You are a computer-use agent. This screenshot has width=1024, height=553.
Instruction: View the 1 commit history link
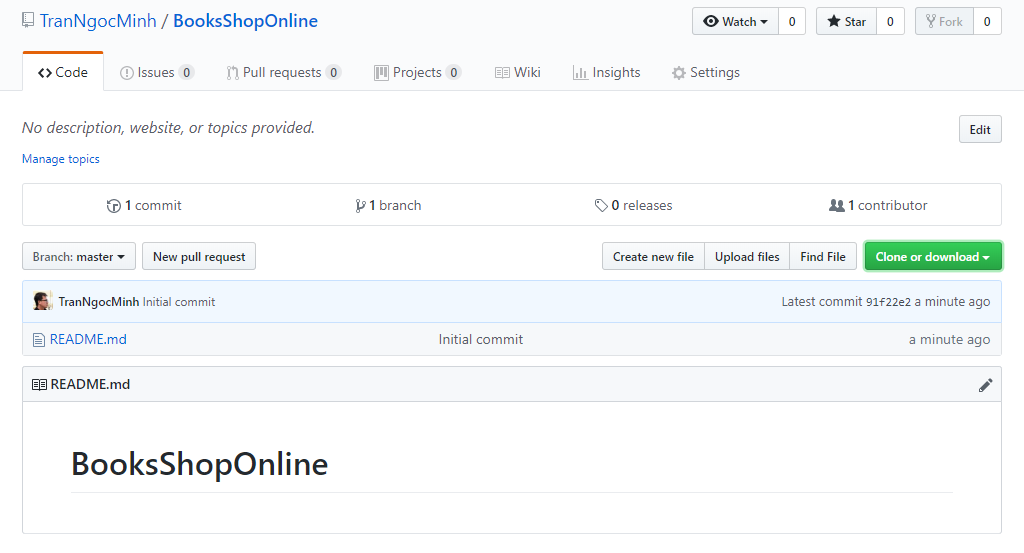pos(144,205)
